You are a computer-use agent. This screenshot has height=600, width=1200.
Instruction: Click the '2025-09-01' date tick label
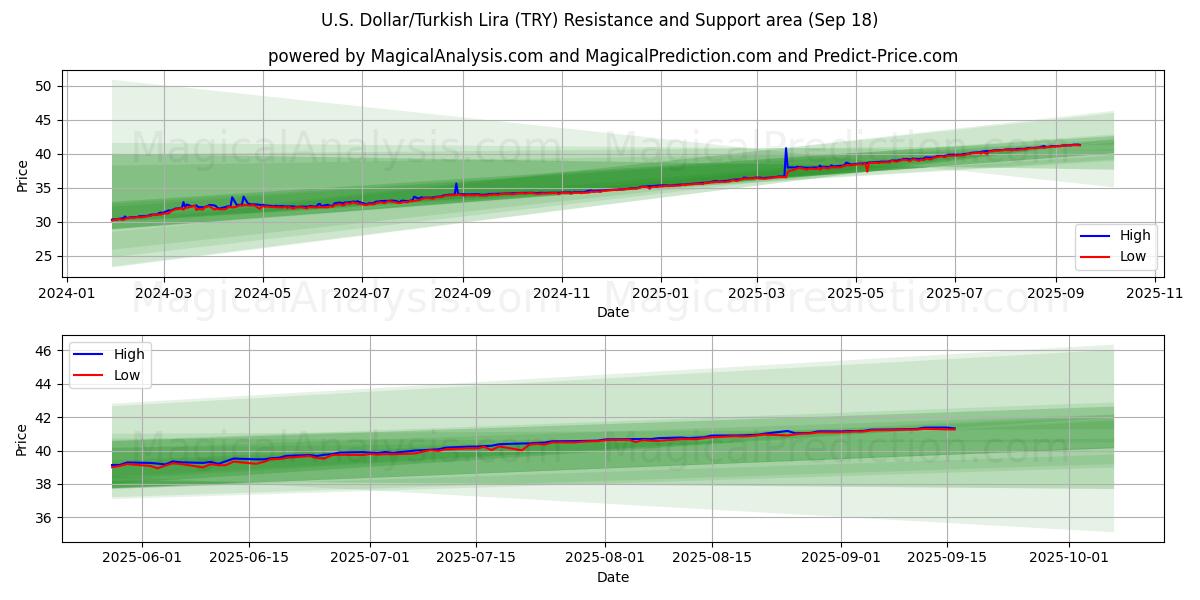tap(841, 558)
